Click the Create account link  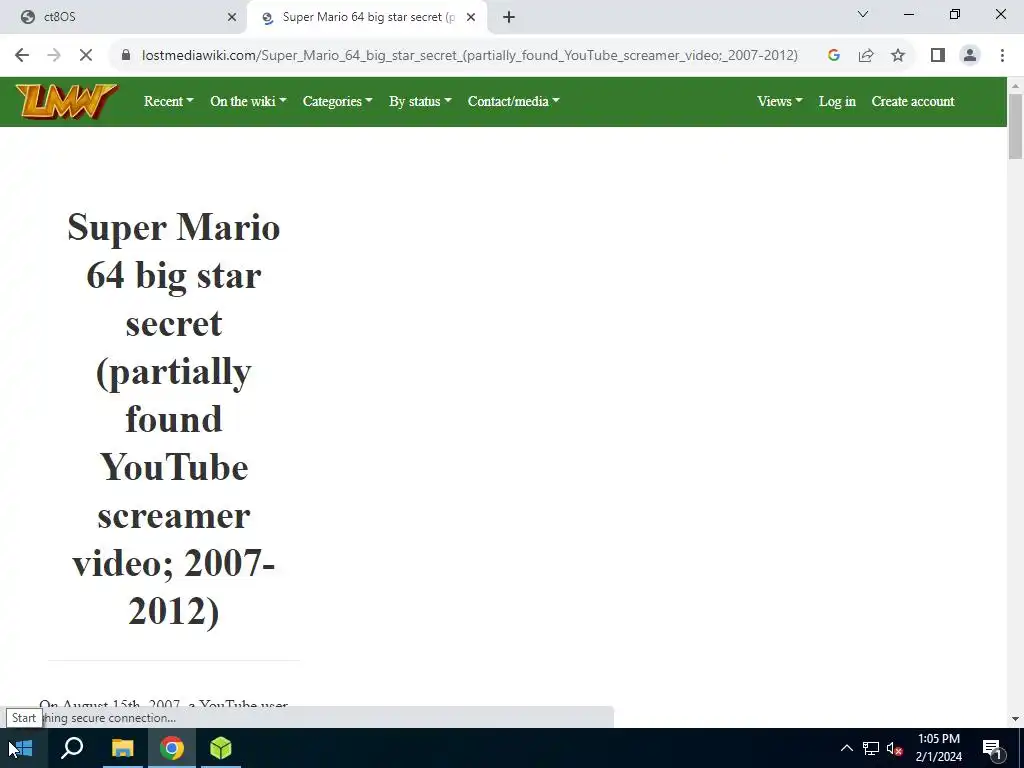(x=913, y=101)
